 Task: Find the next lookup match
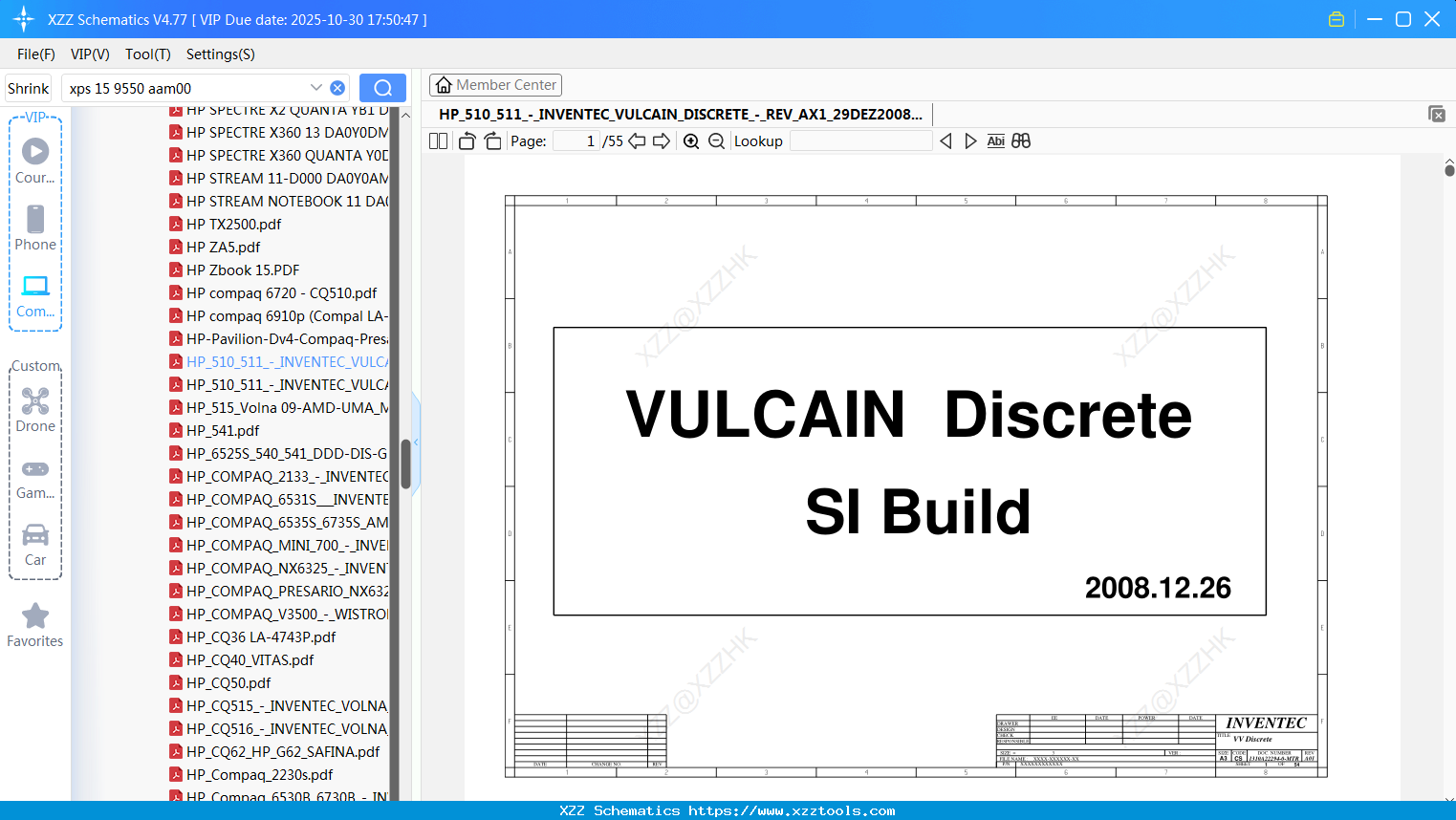click(x=970, y=141)
